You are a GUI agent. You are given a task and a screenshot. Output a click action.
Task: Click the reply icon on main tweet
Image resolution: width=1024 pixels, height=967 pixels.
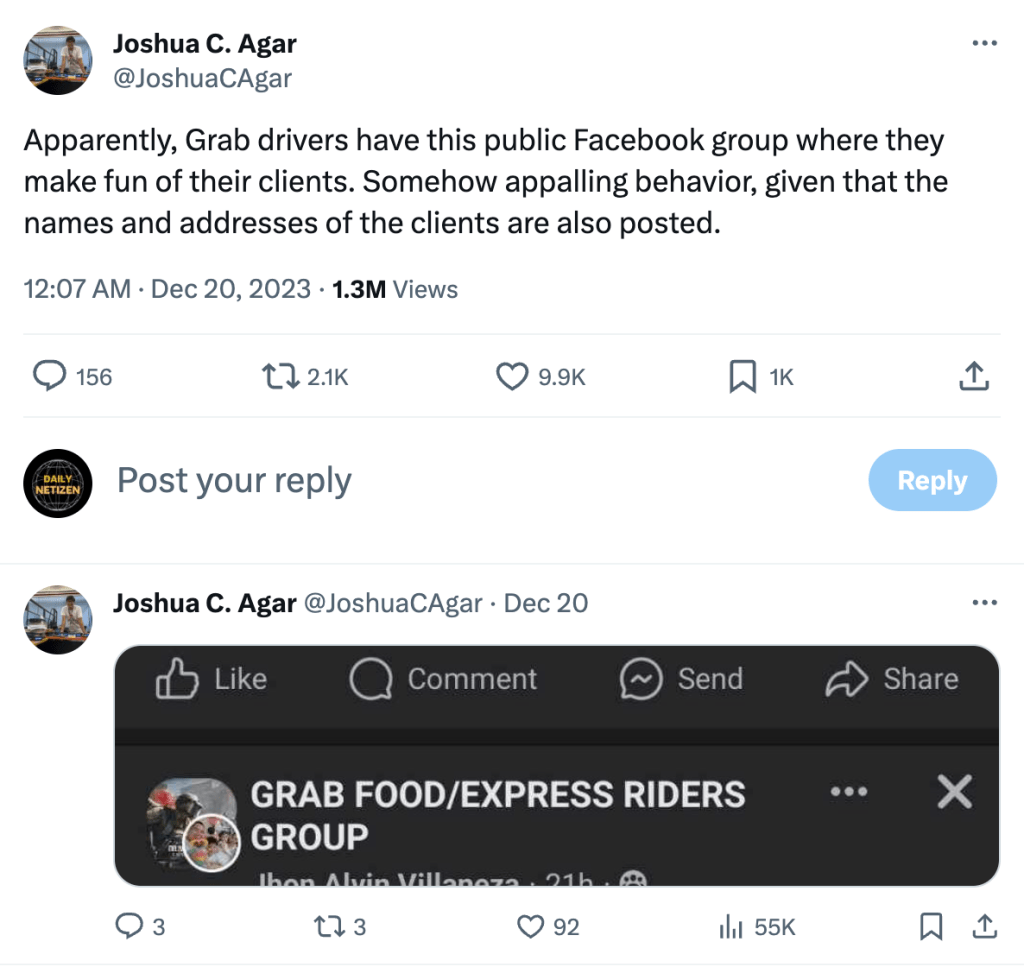point(50,376)
